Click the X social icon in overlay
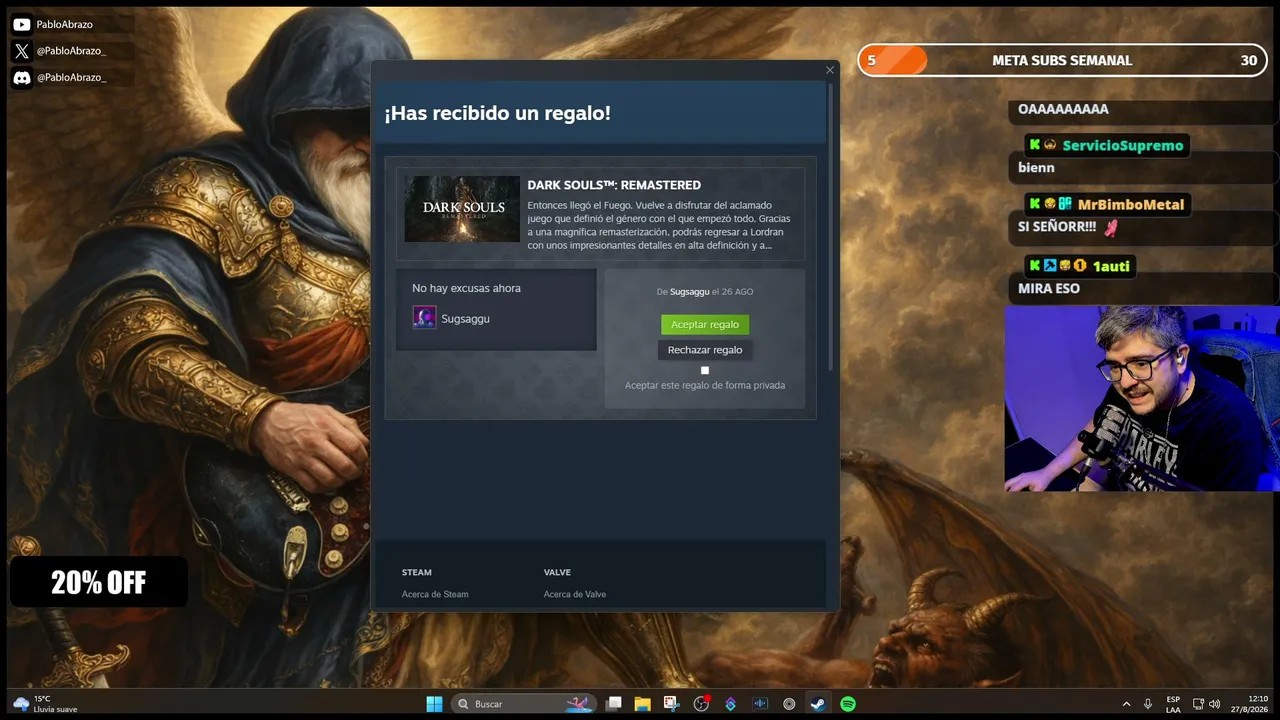The height and width of the screenshot is (720, 1280). tap(22, 51)
